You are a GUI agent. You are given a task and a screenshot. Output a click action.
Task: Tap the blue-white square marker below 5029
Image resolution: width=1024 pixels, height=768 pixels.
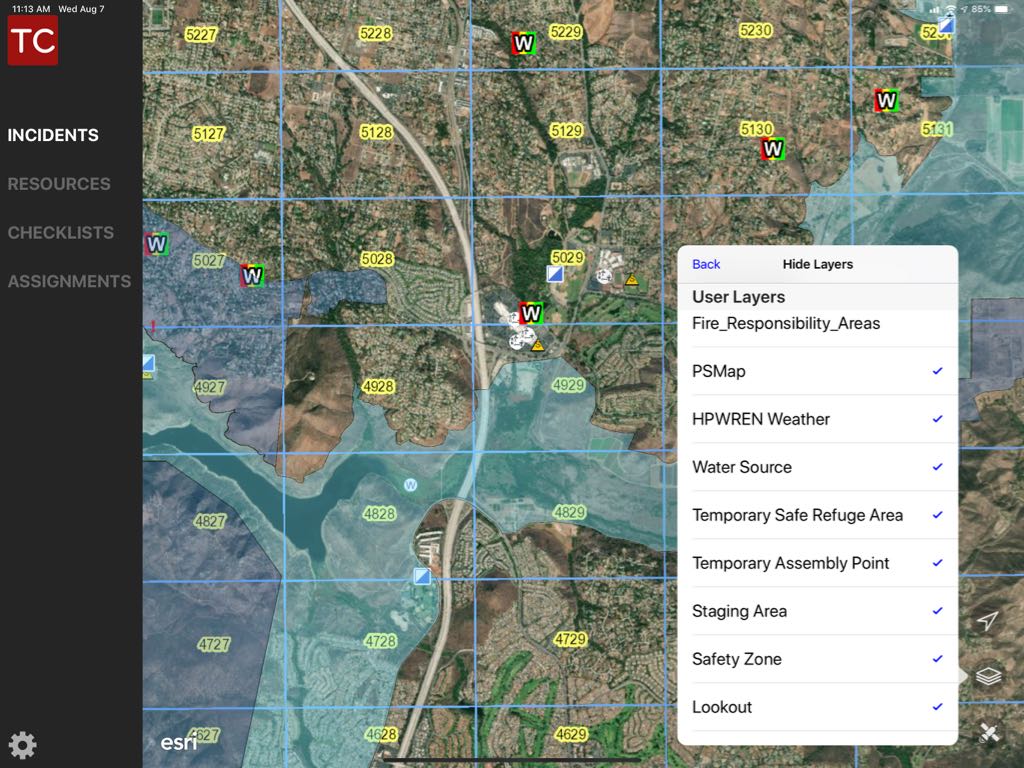[555, 273]
